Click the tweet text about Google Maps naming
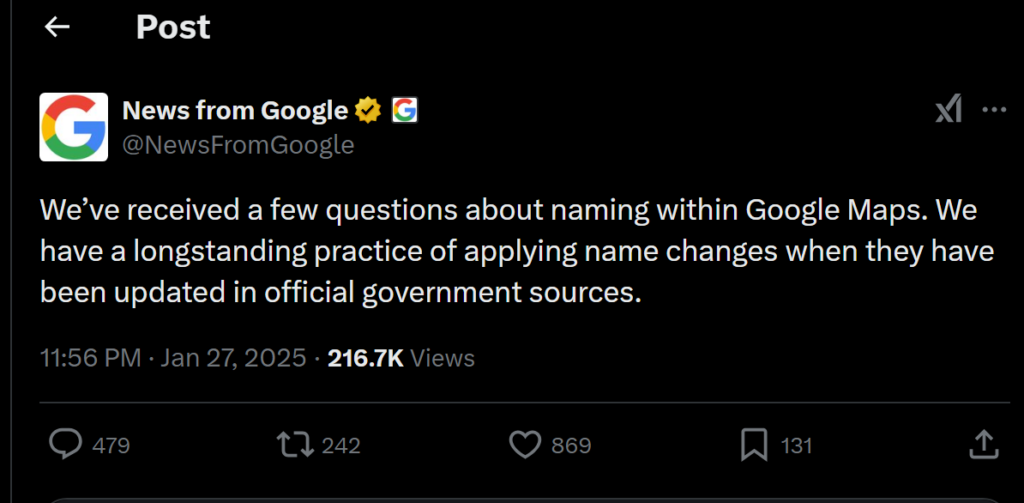 click(517, 252)
